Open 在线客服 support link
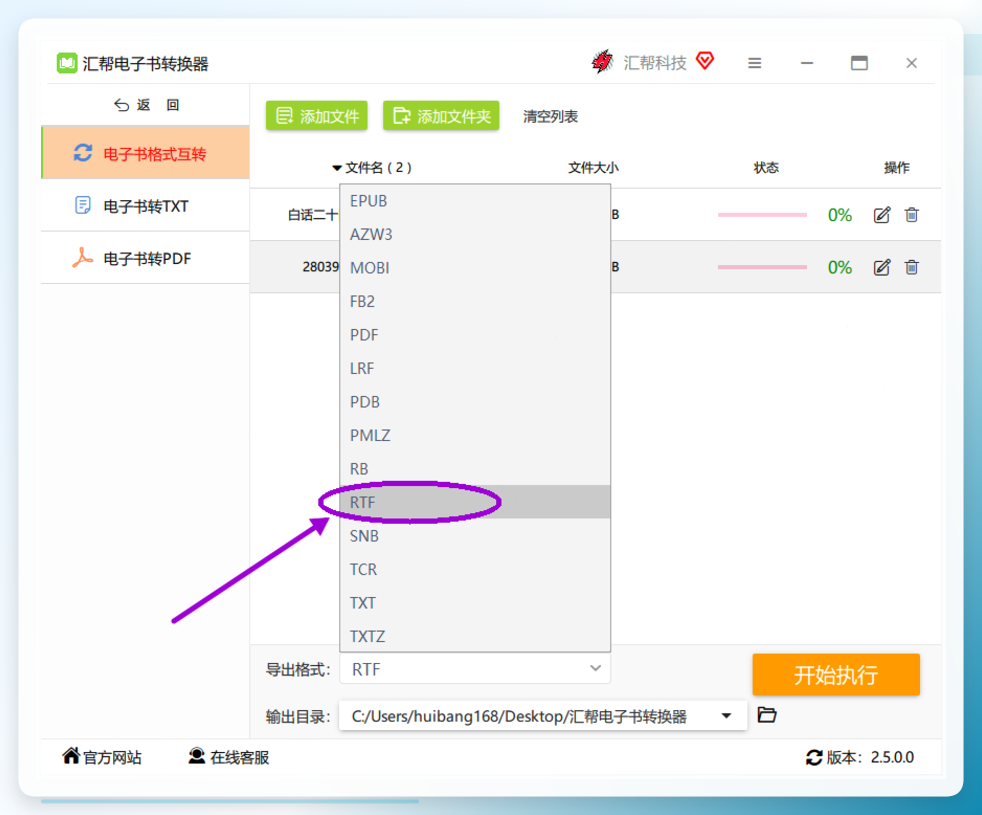This screenshot has height=815, width=982. (x=229, y=757)
